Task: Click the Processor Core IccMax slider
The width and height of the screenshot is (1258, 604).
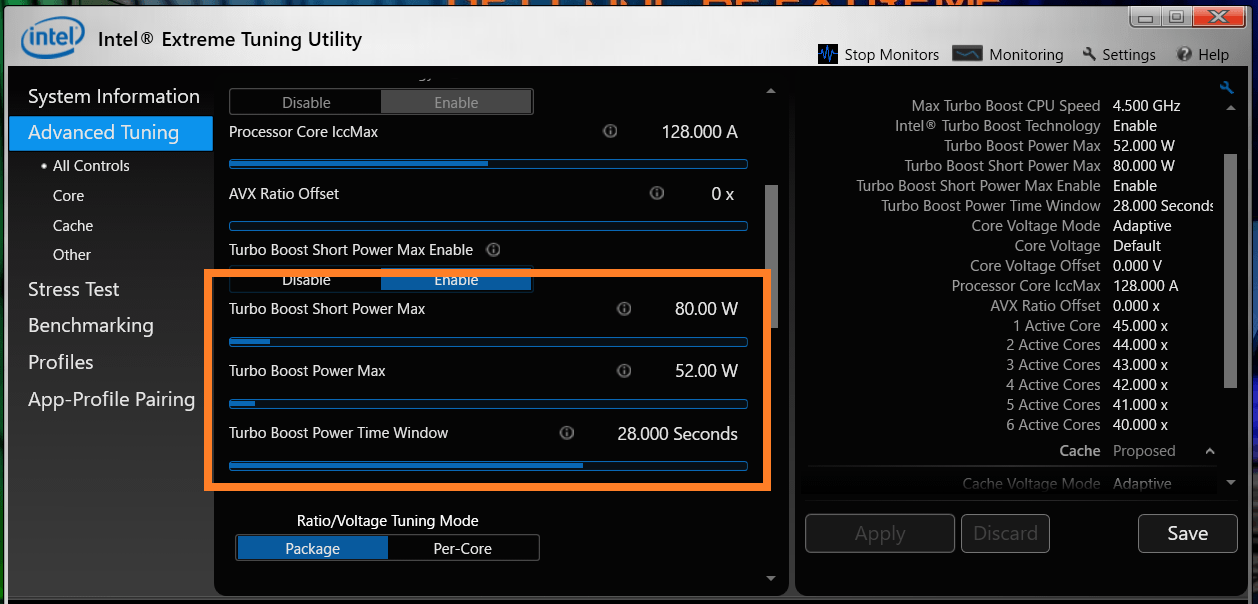Action: click(488, 164)
